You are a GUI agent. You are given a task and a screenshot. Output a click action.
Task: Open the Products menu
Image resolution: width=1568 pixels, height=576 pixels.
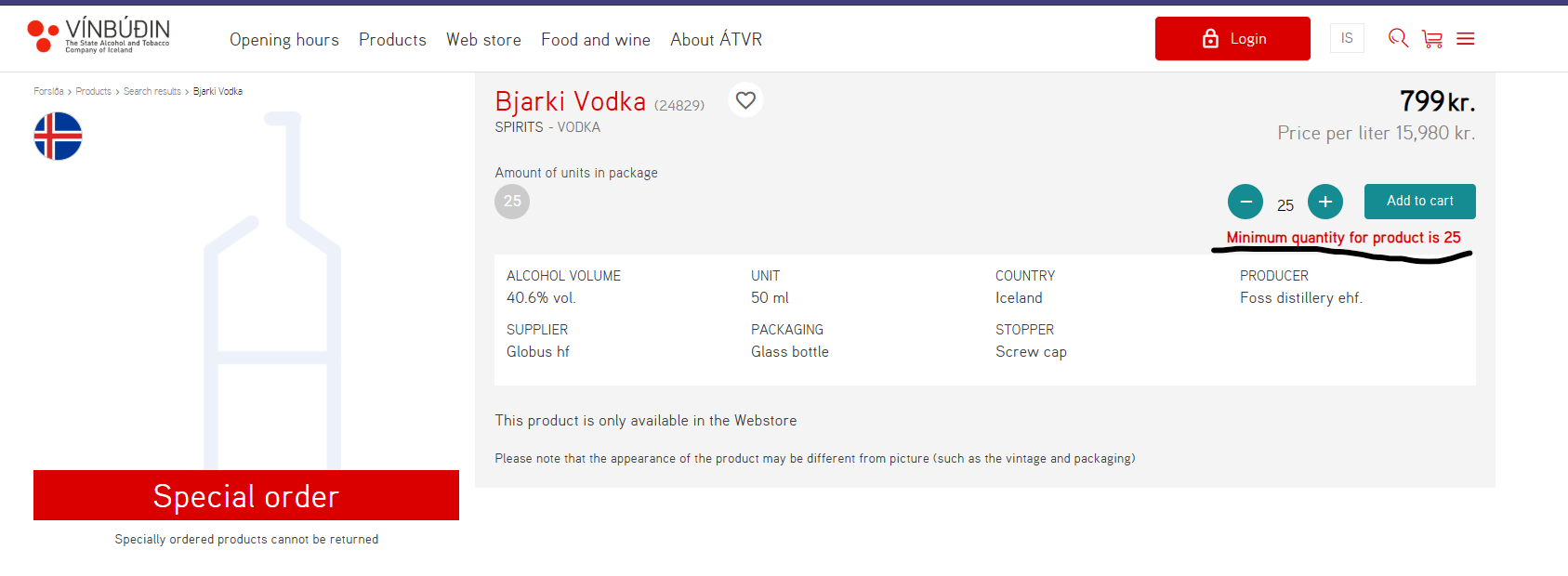click(392, 40)
